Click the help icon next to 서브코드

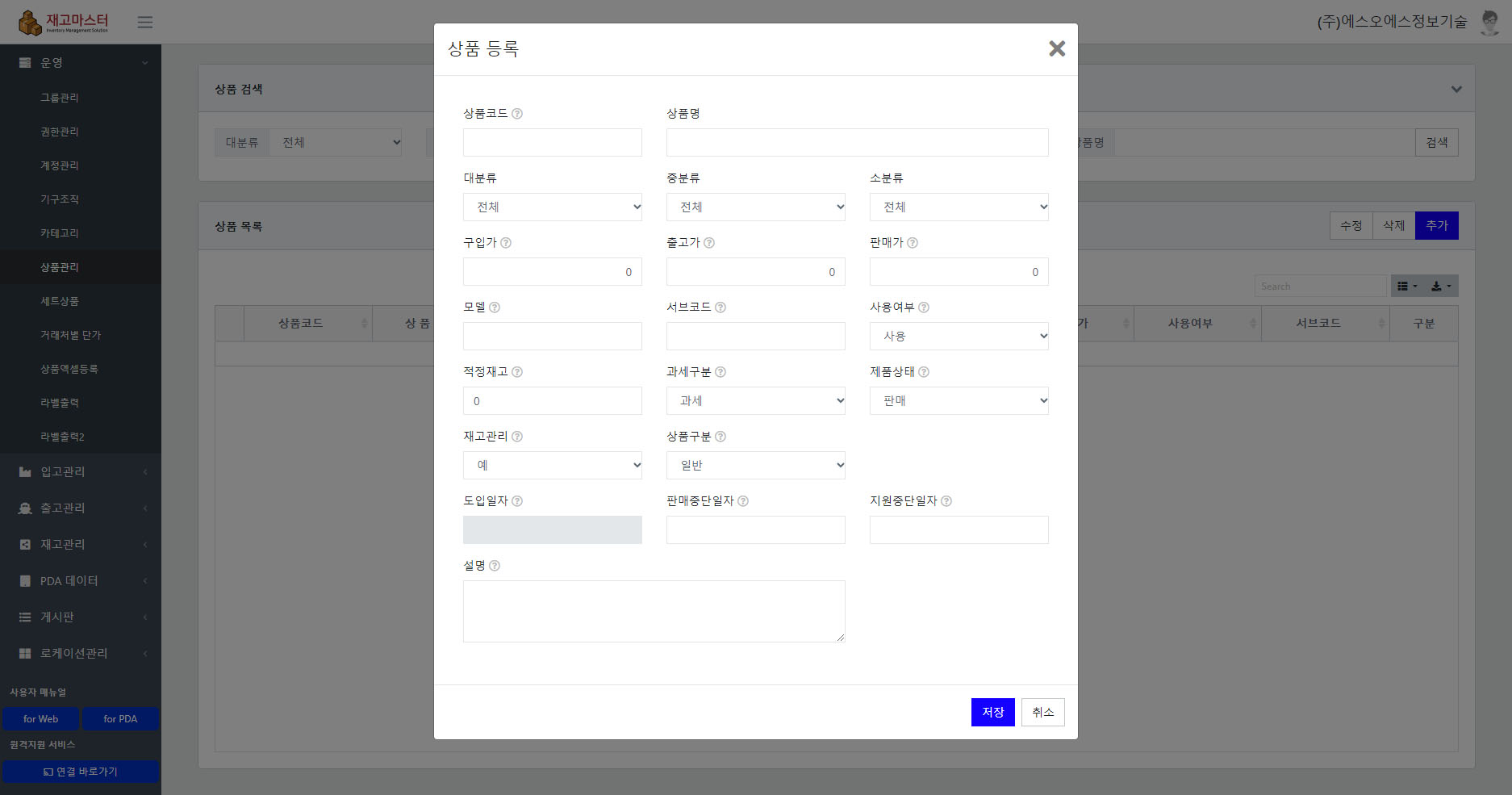(x=720, y=308)
